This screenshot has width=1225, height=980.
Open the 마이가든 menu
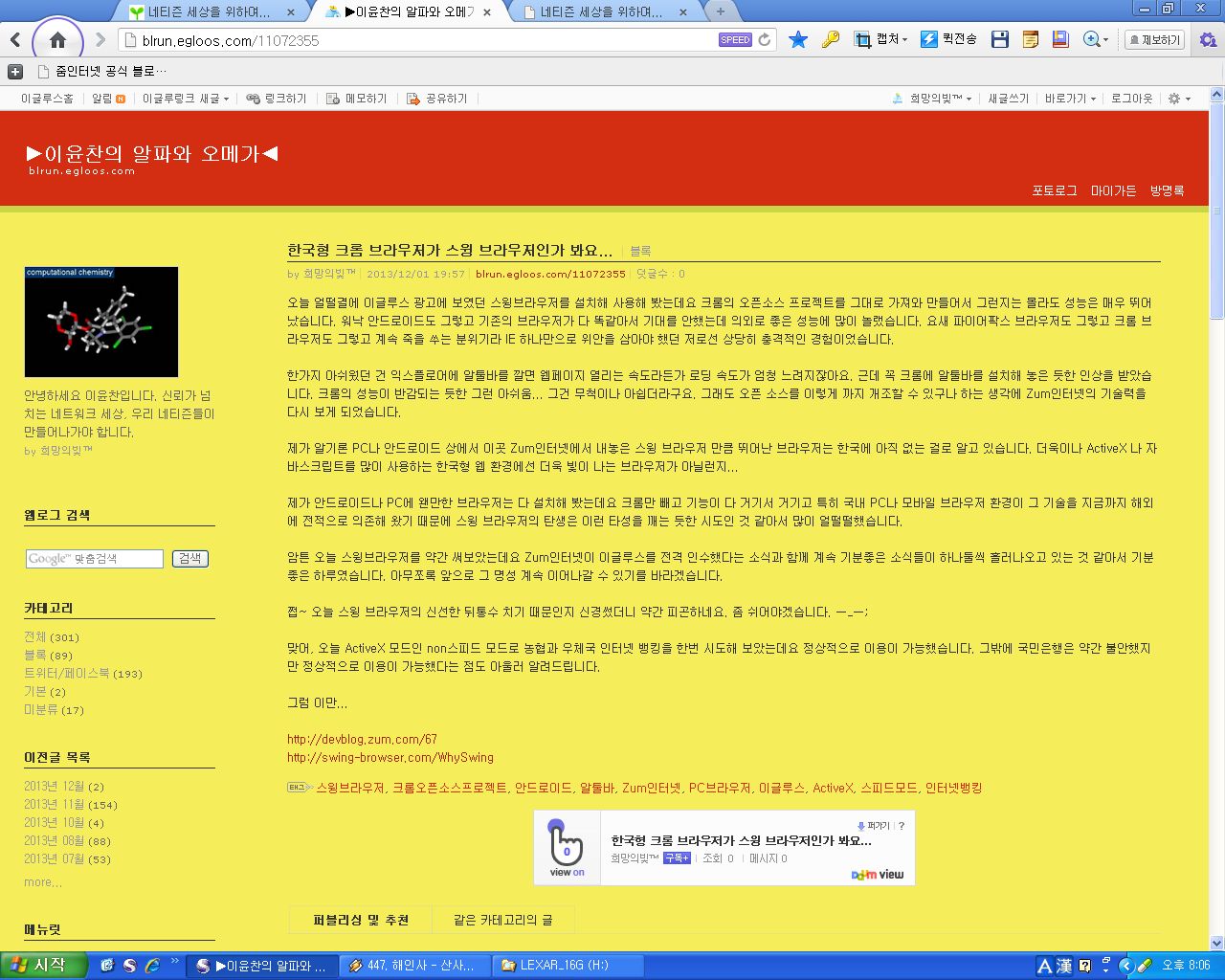pyautogui.click(x=1113, y=190)
